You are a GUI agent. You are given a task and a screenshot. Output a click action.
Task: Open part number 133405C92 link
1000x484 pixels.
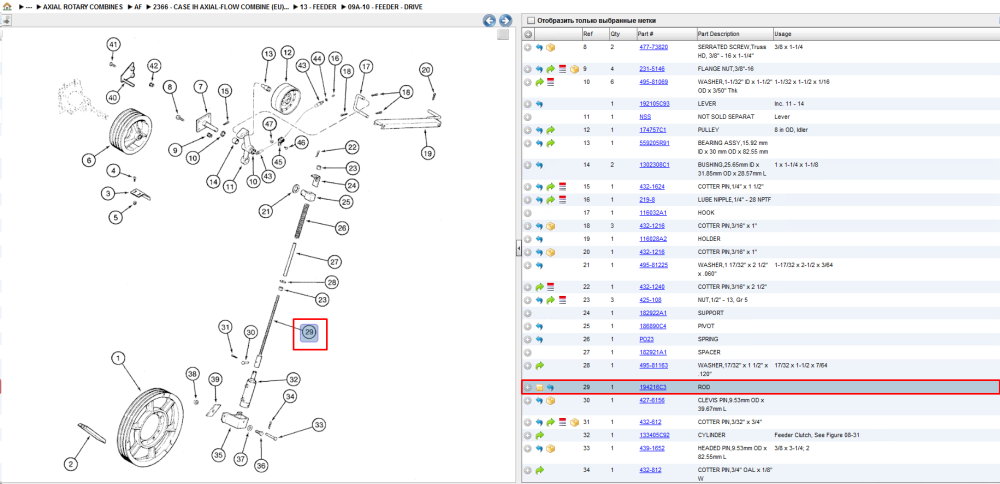(x=654, y=435)
